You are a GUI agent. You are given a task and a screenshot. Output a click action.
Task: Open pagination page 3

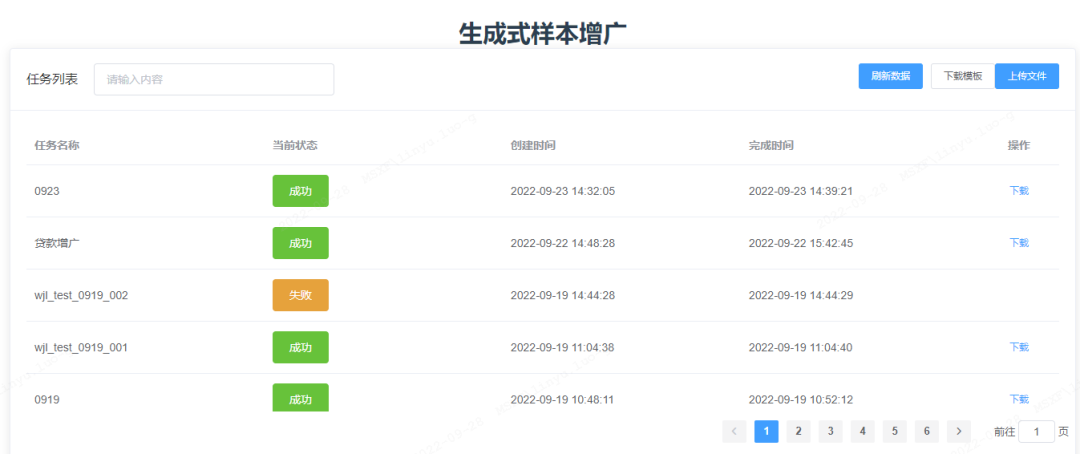click(x=831, y=431)
